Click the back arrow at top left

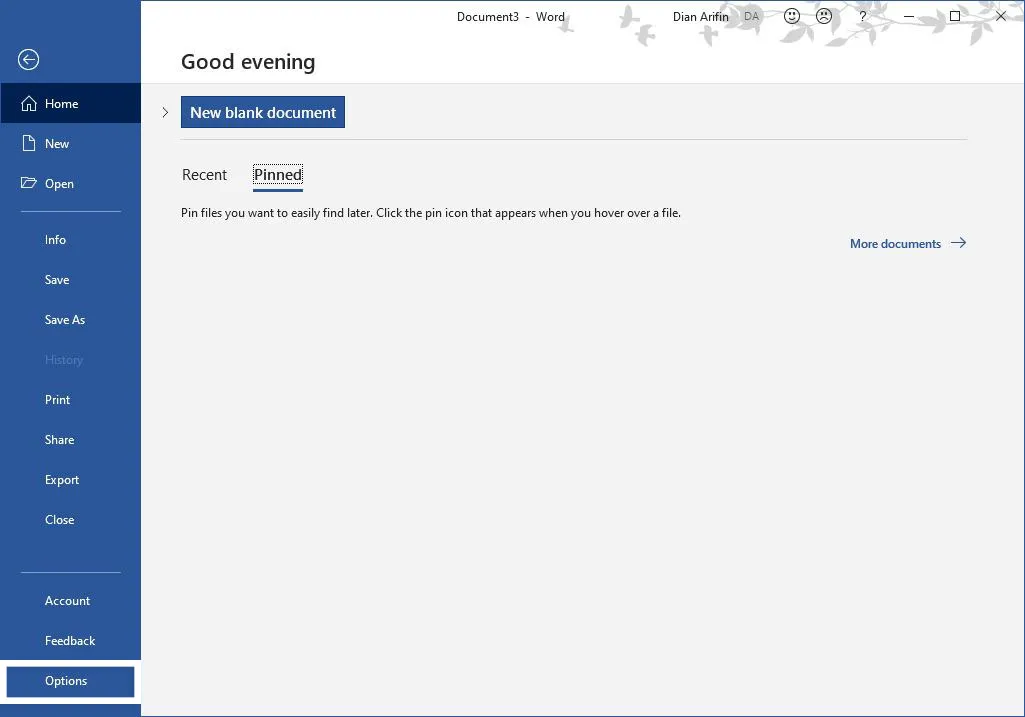pyautogui.click(x=28, y=60)
